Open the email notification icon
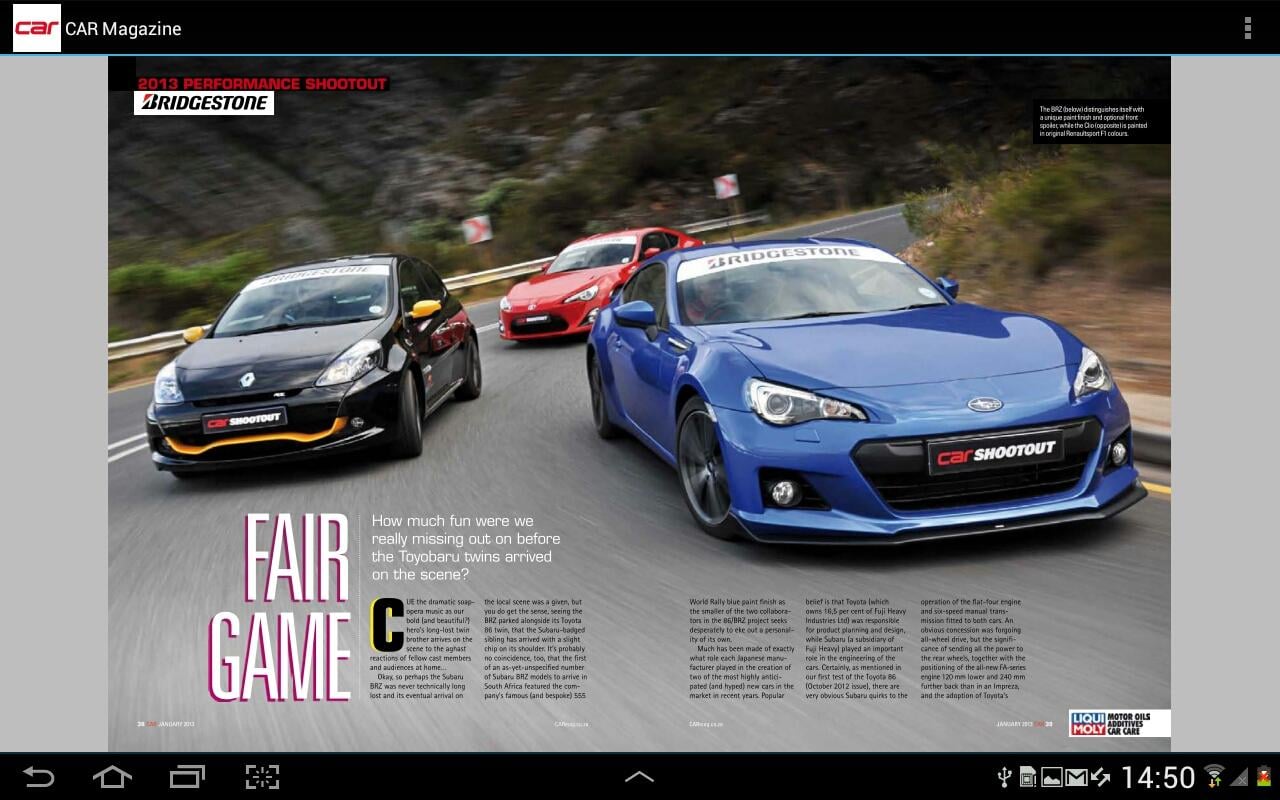1280x800 pixels. [x=1076, y=777]
